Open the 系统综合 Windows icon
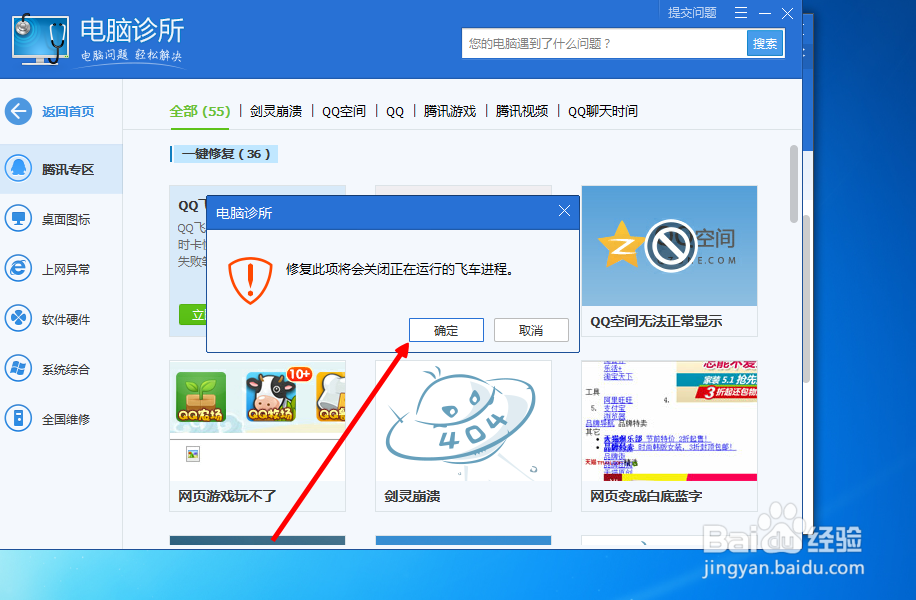Screen dimensions: 916x600 point(19,369)
